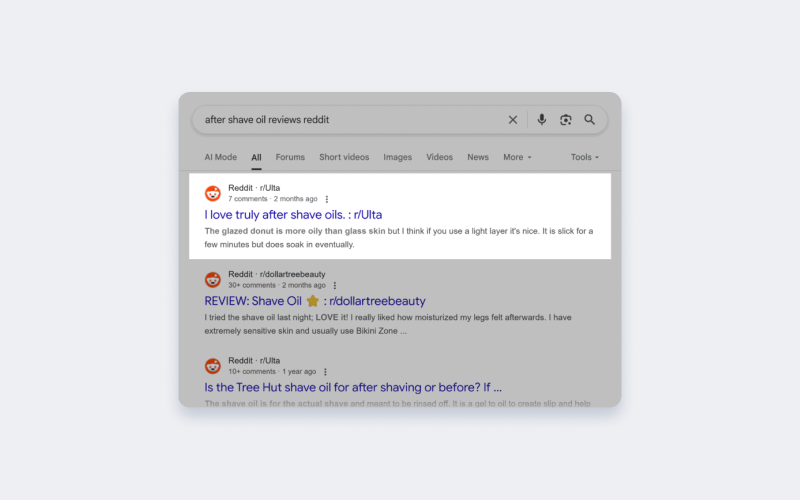Open three-dot menu for first r/Ulta result
The width and height of the screenshot is (800, 500).
tap(327, 199)
